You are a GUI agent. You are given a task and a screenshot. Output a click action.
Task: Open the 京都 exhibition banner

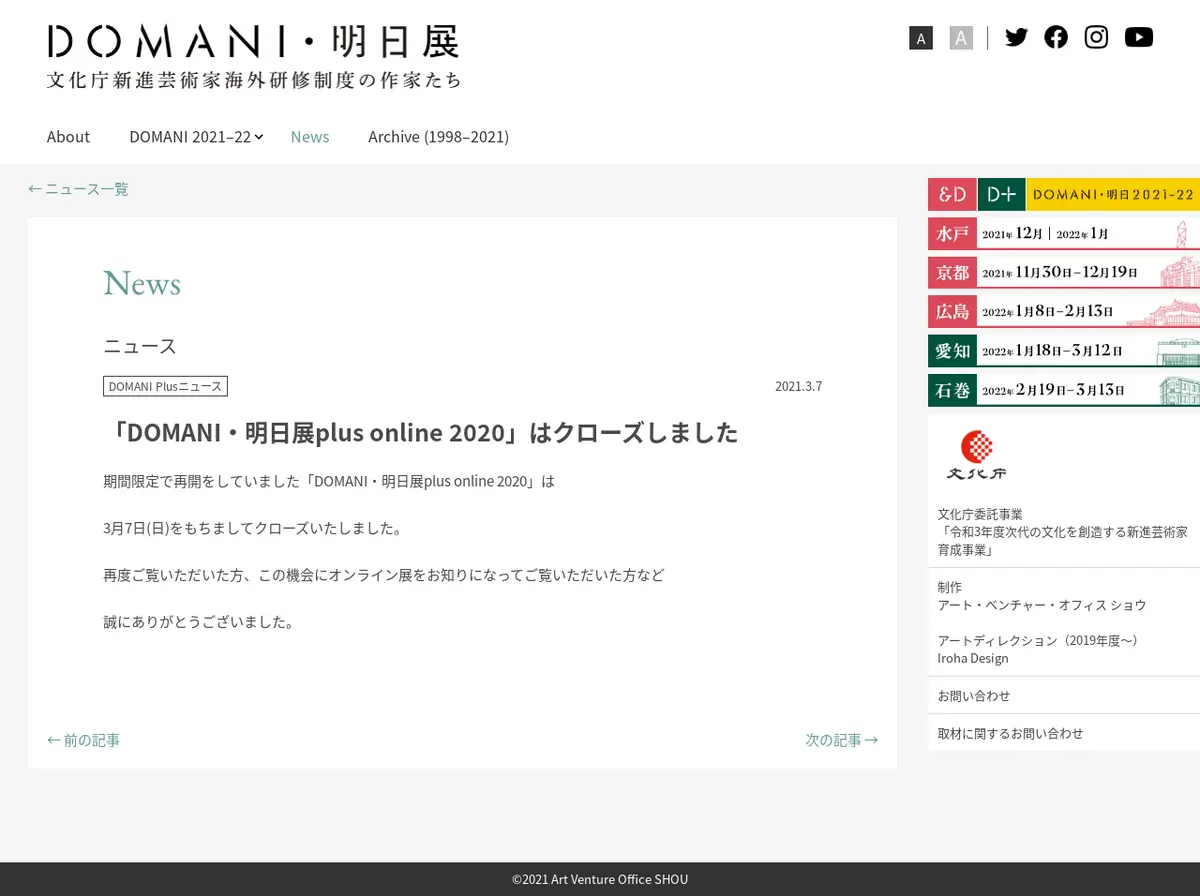coord(1064,272)
